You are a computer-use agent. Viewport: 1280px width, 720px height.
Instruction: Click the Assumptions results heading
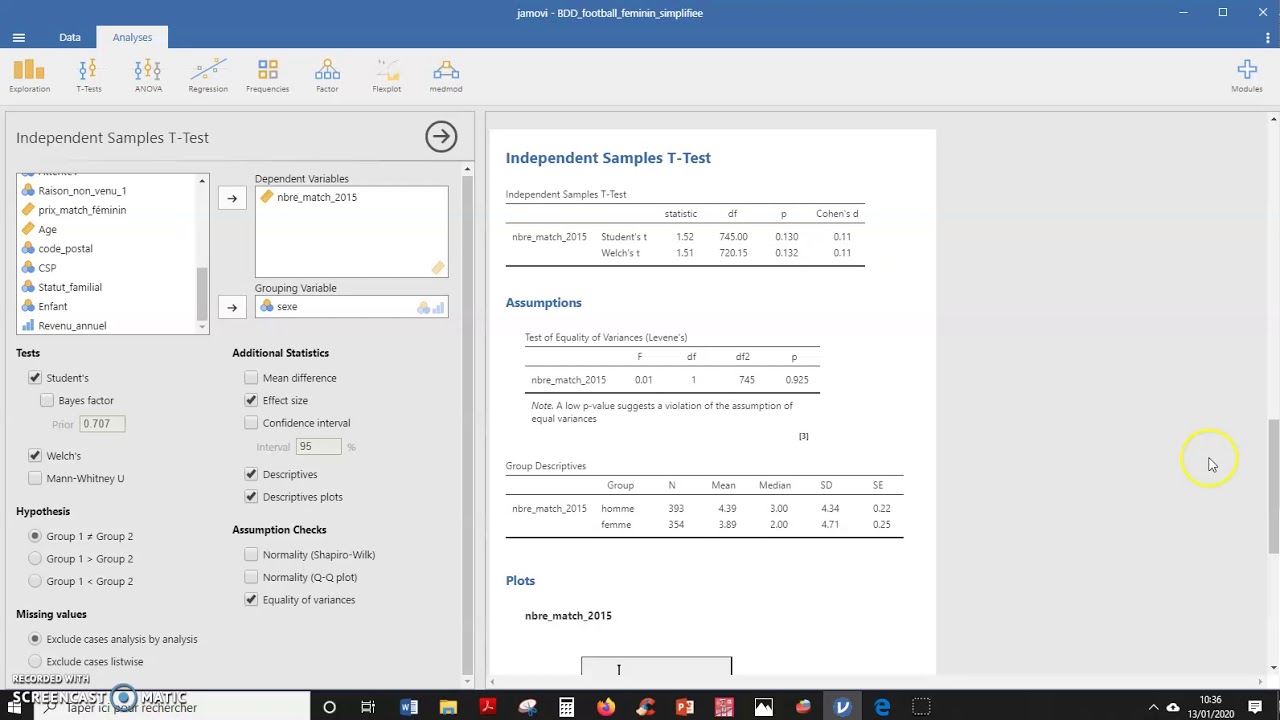(543, 303)
